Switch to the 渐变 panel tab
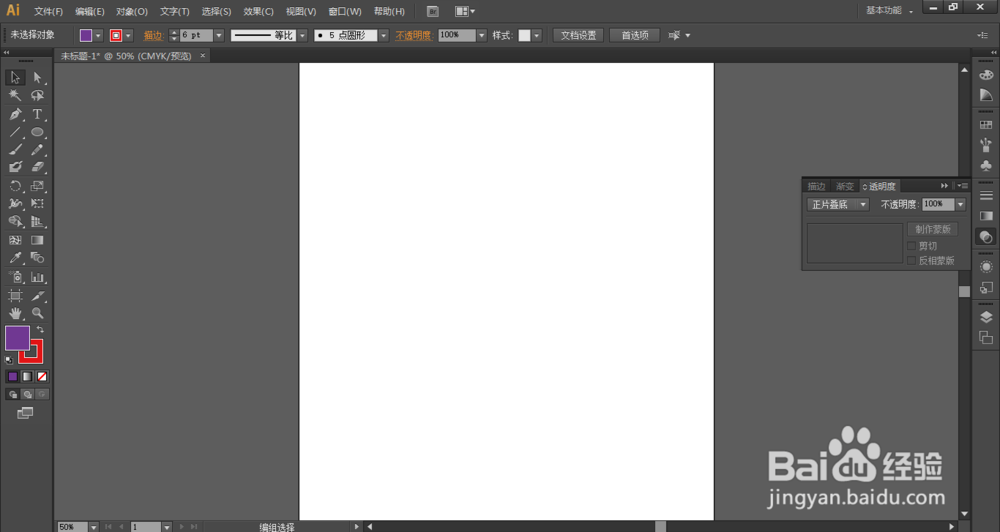The height and width of the screenshot is (532, 1000). click(844, 186)
